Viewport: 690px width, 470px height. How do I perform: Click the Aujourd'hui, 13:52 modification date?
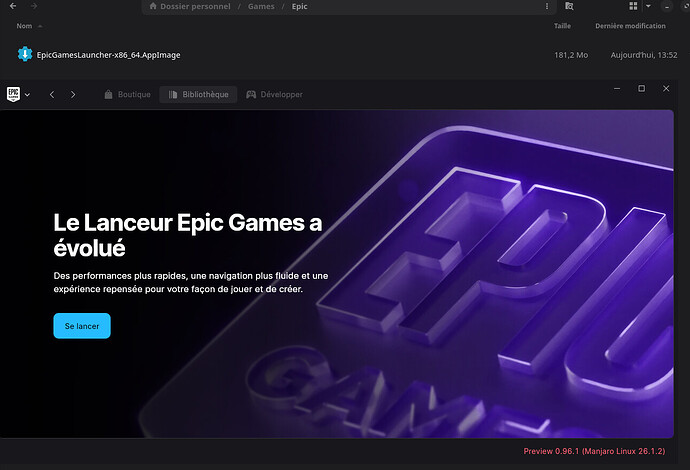[x=644, y=55]
